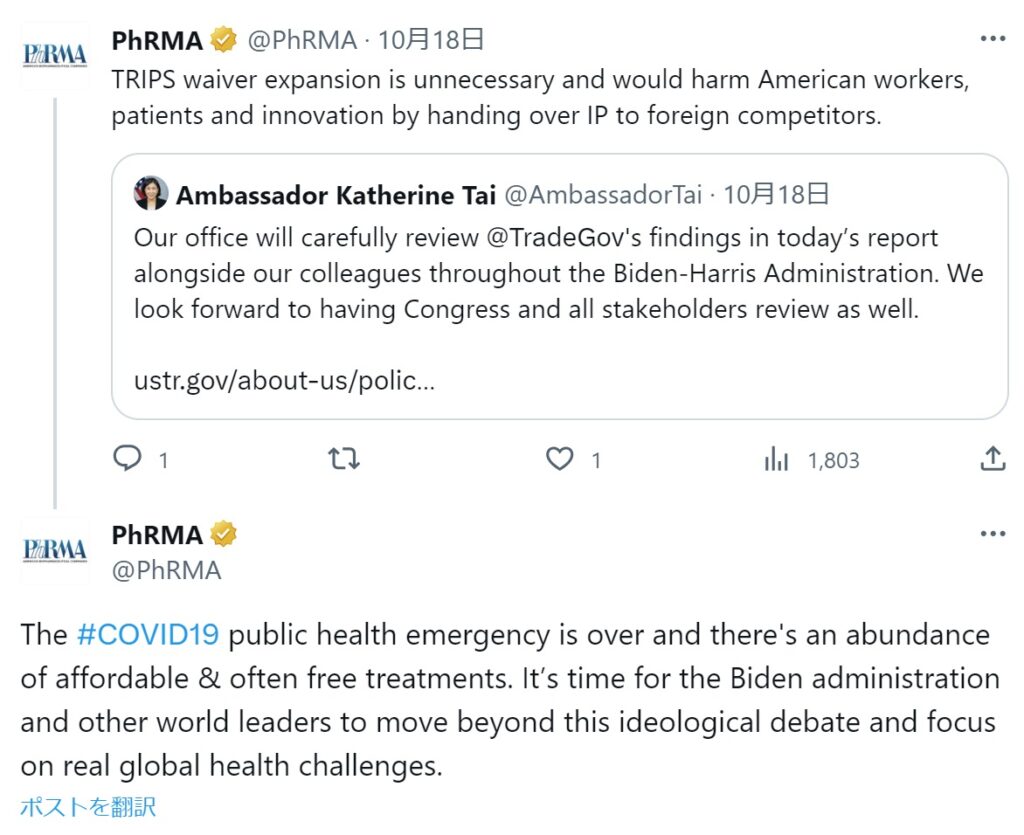Click the share upload icon
Screen dimensions: 1024x835
coord(991,459)
